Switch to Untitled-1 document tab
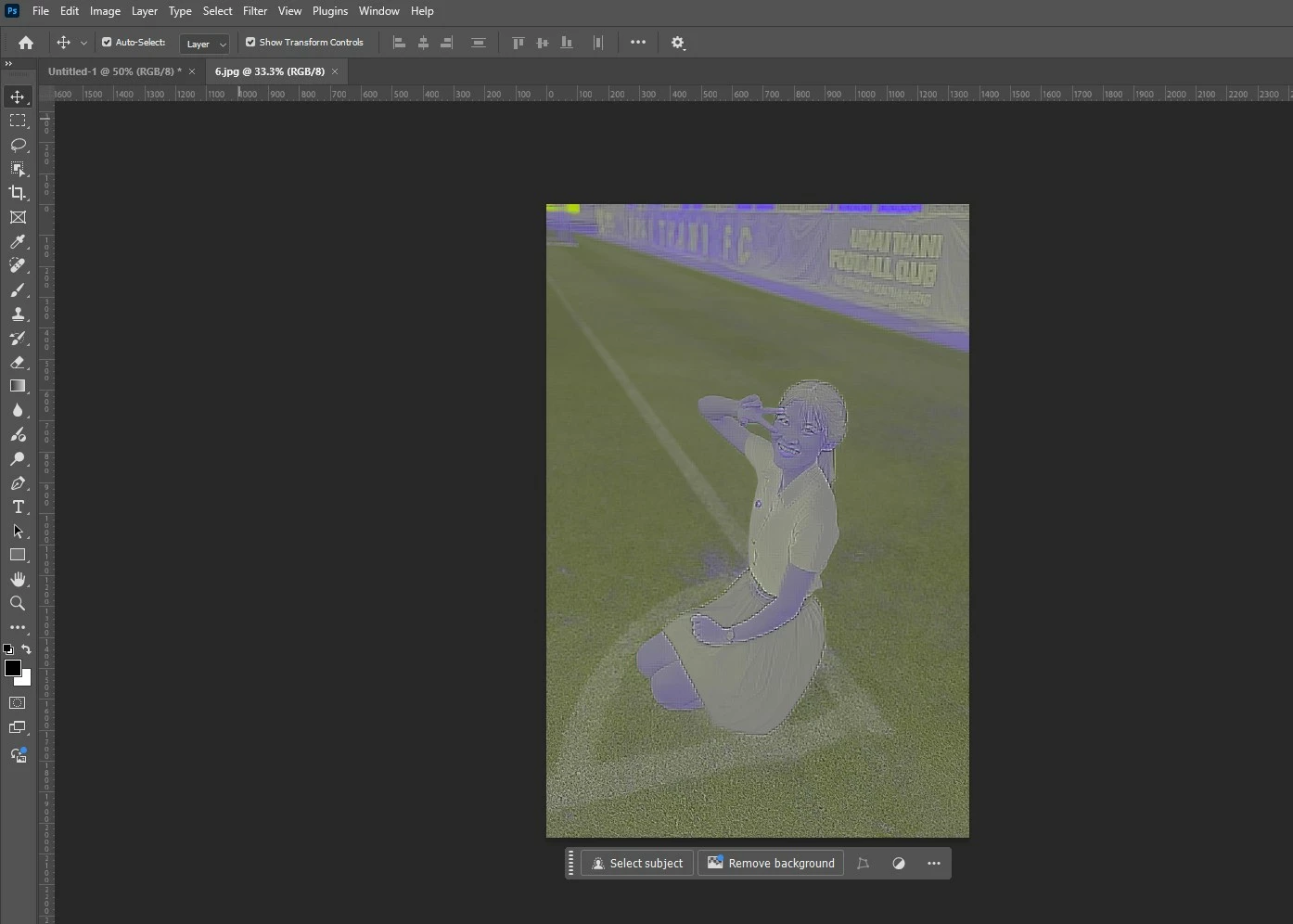The width and height of the screenshot is (1293, 924). click(x=115, y=71)
